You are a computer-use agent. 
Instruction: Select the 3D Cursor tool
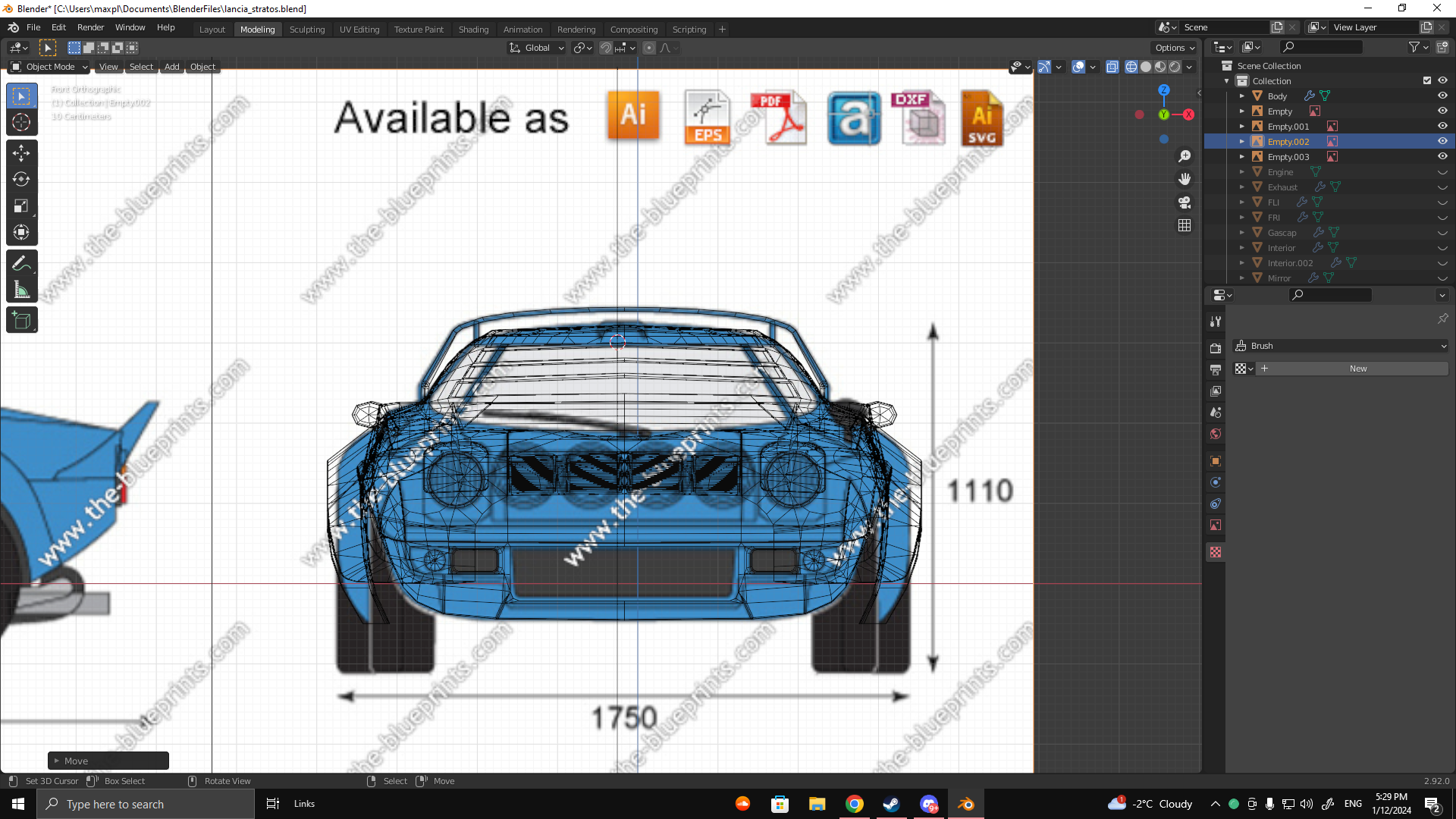click(x=21, y=123)
